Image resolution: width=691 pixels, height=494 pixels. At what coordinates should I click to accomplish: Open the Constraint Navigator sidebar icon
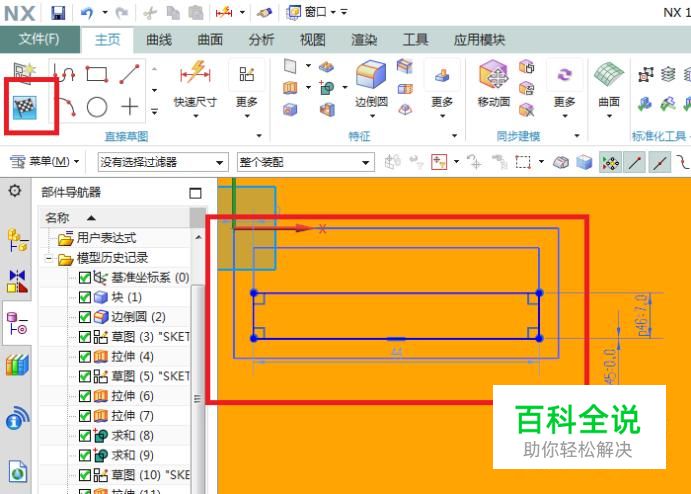click(17, 281)
